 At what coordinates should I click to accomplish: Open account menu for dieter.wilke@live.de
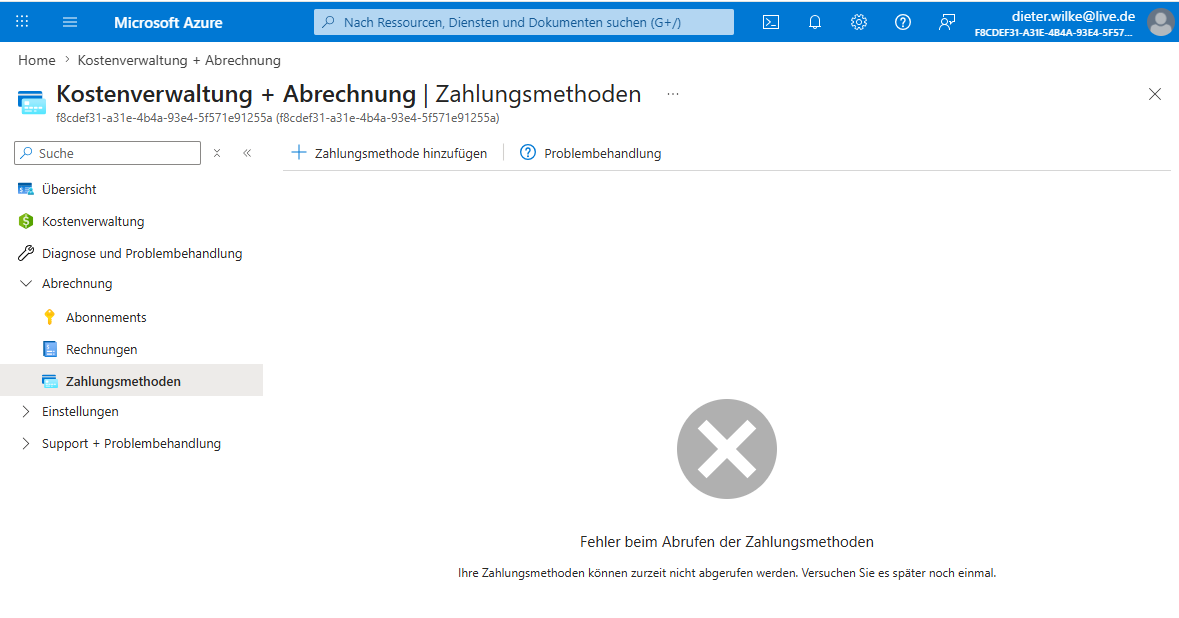point(1073,17)
